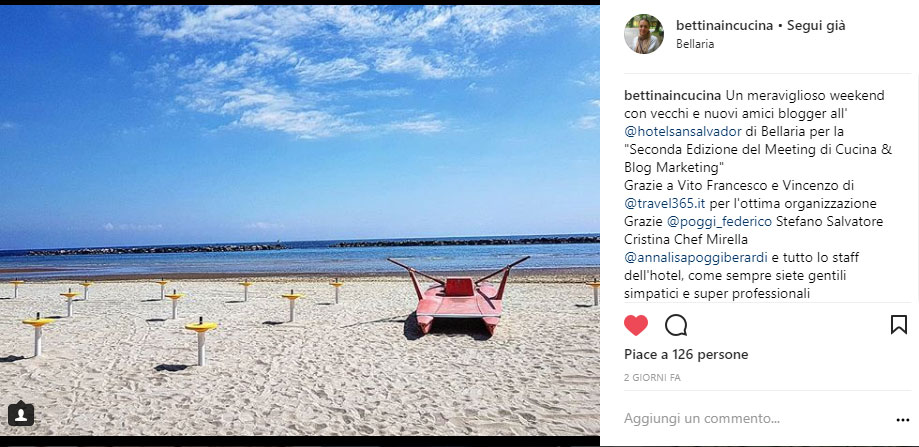Open the @travel365.it mention
The width and height of the screenshot is (919, 447).
point(665,204)
